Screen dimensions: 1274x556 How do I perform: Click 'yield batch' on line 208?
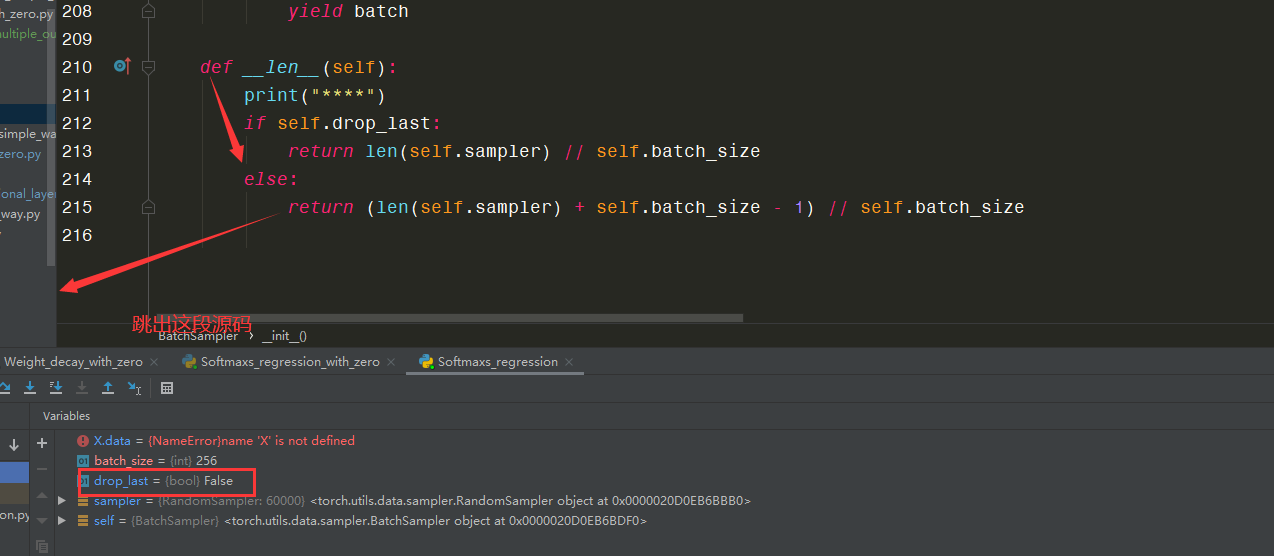click(x=348, y=11)
